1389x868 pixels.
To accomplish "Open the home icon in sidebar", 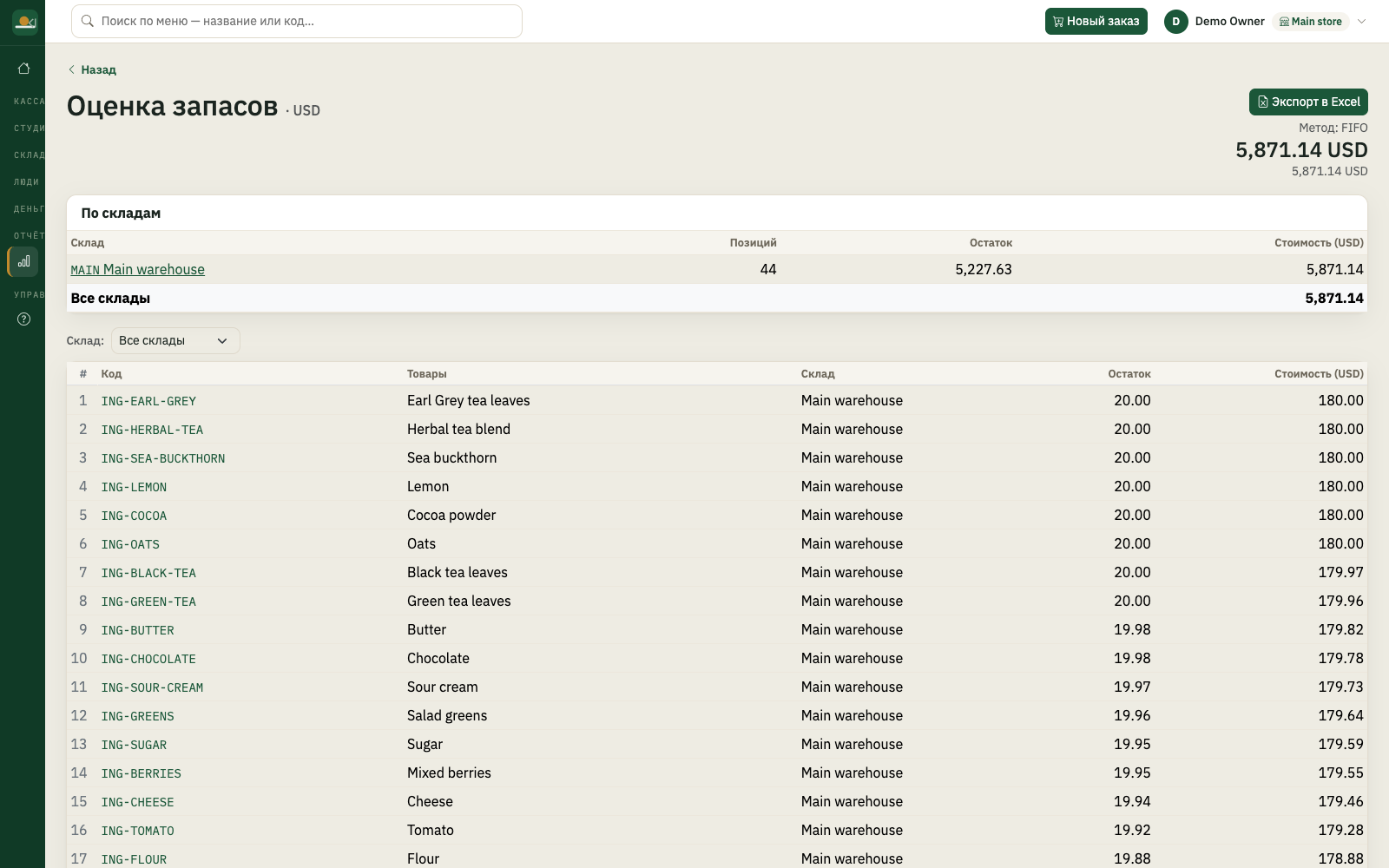I will coord(23,69).
